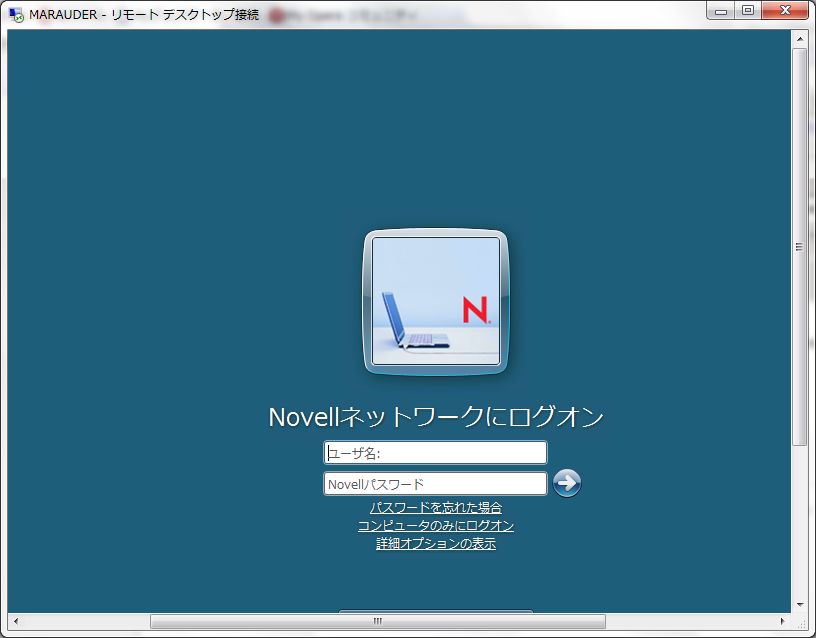Click the vertical scrollbar up arrow
Screen dimensions: 816x638
(x=799, y=39)
